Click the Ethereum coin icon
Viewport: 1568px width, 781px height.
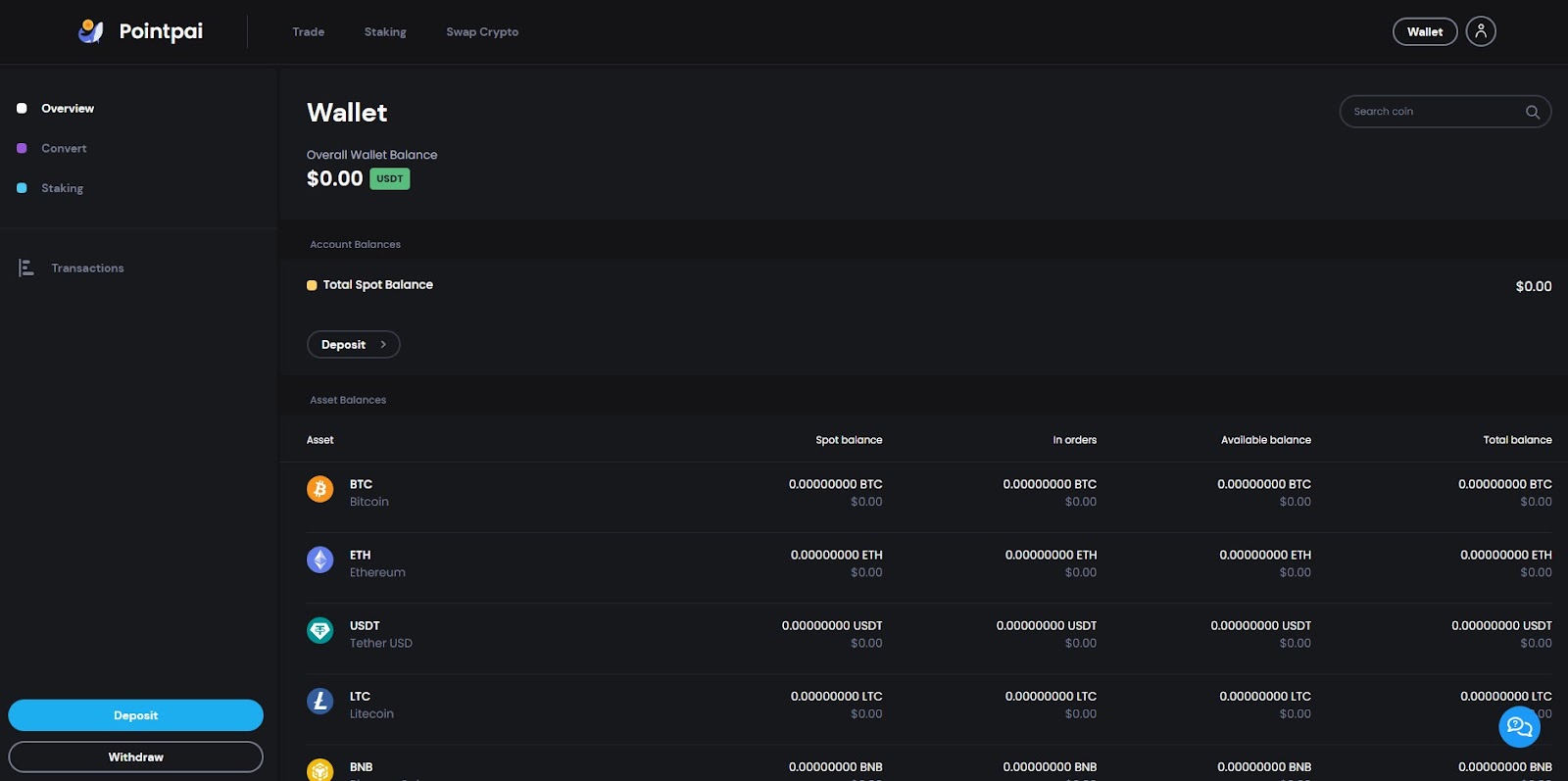pos(320,560)
